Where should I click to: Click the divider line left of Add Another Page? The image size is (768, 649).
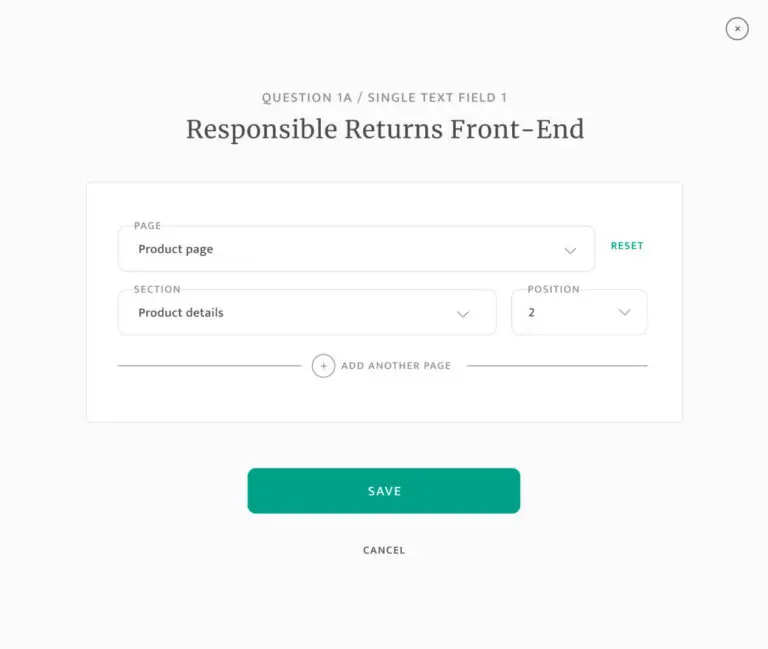[x=208, y=366]
